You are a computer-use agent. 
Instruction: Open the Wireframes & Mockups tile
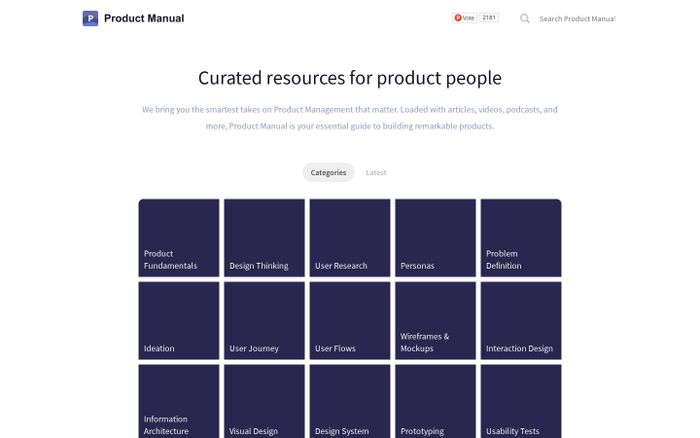point(436,321)
